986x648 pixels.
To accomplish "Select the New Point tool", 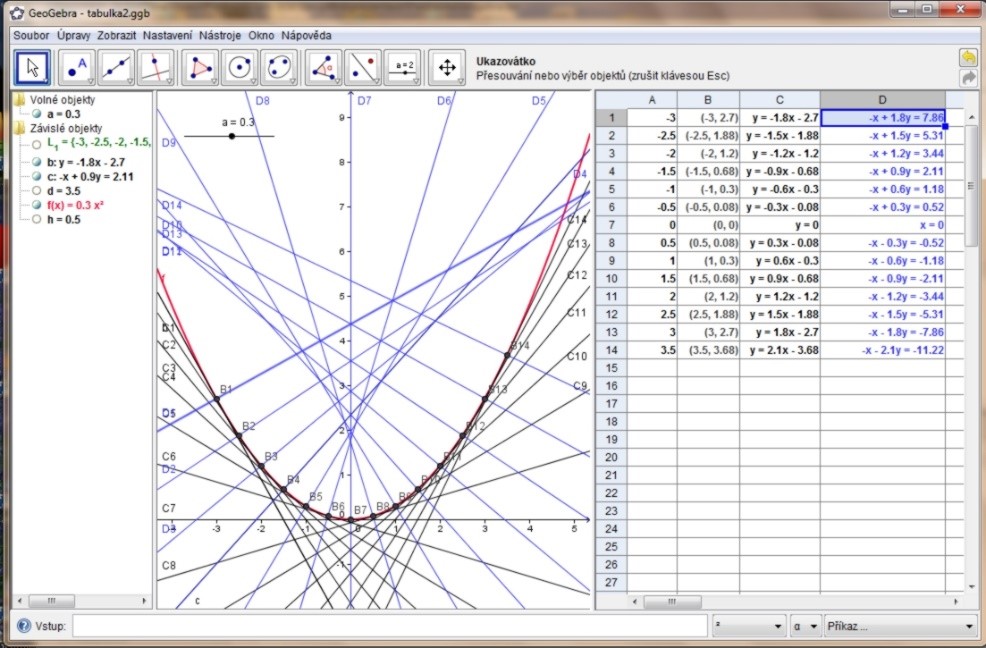I will point(77,67).
